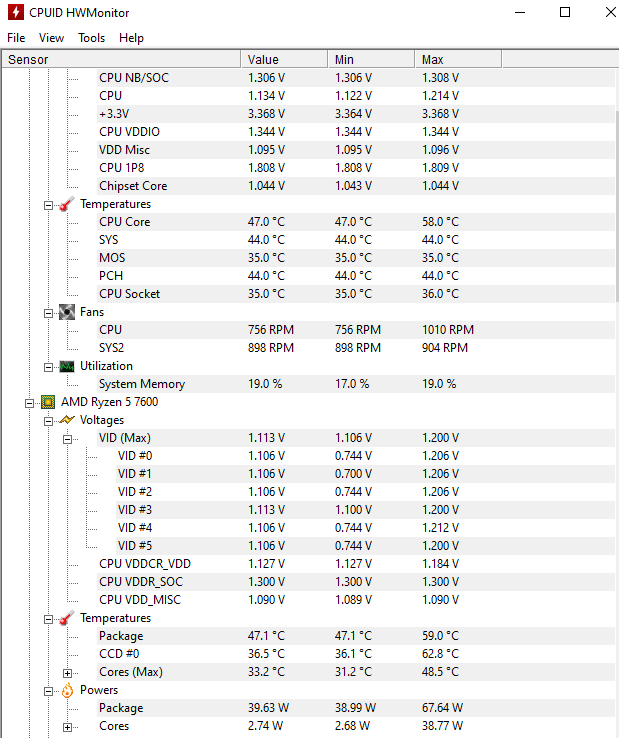Select the CPU VDDCR_VDD row
Image resolution: width=619 pixels, height=738 pixels.
356,564
